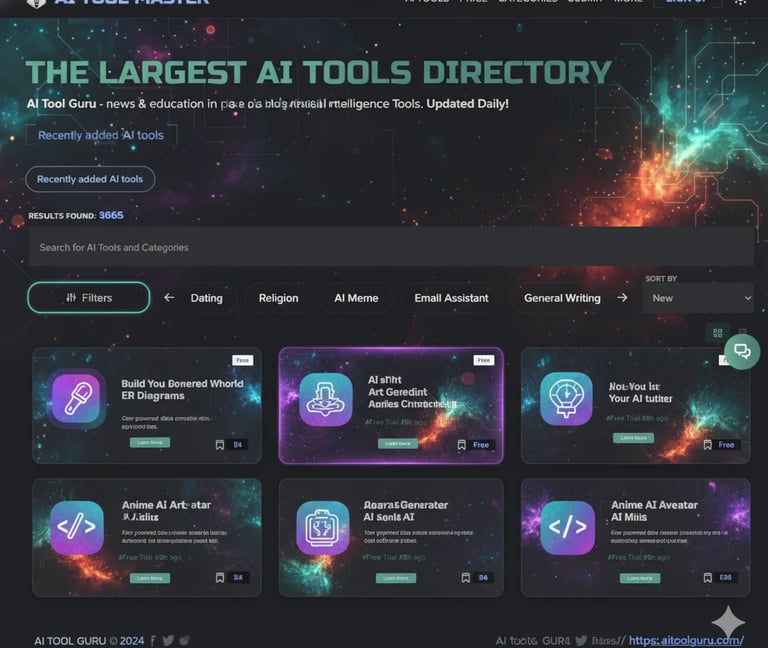Click the heading THE LARGEST AI TOOLS DIRECTORY
This screenshot has height=648, width=768.
tap(319, 72)
